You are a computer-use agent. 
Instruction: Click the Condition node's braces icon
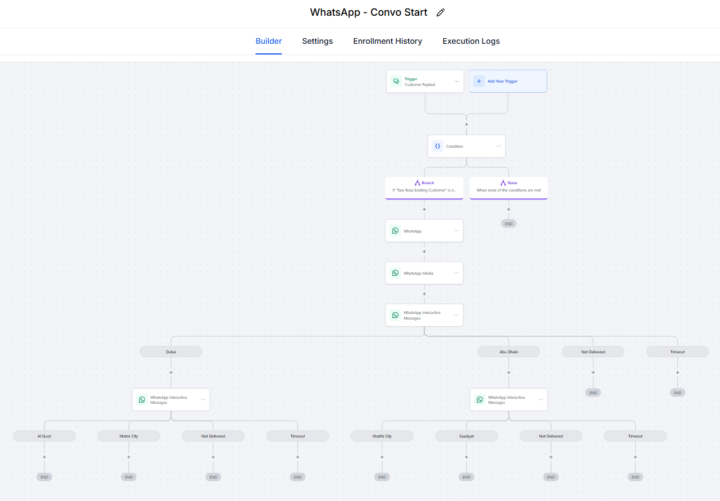pyautogui.click(x=437, y=146)
